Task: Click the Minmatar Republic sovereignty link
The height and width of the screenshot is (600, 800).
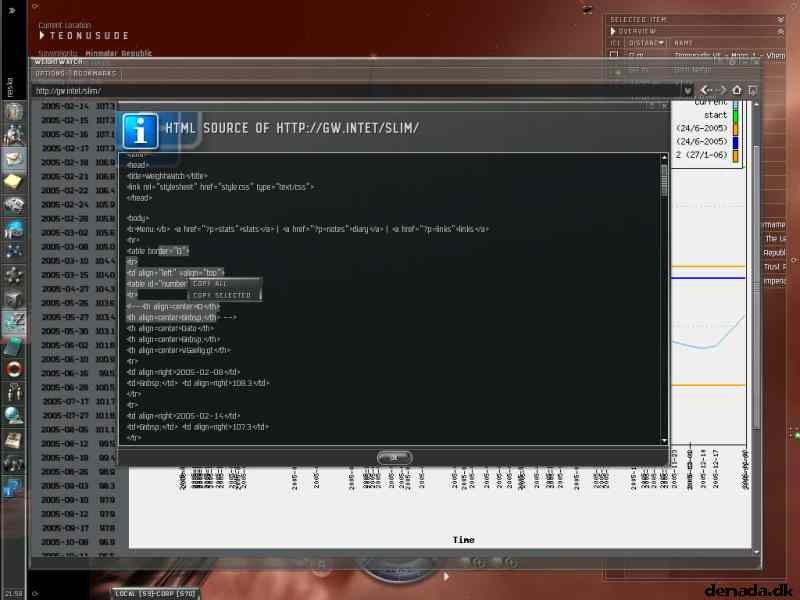Action: click(x=118, y=53)
